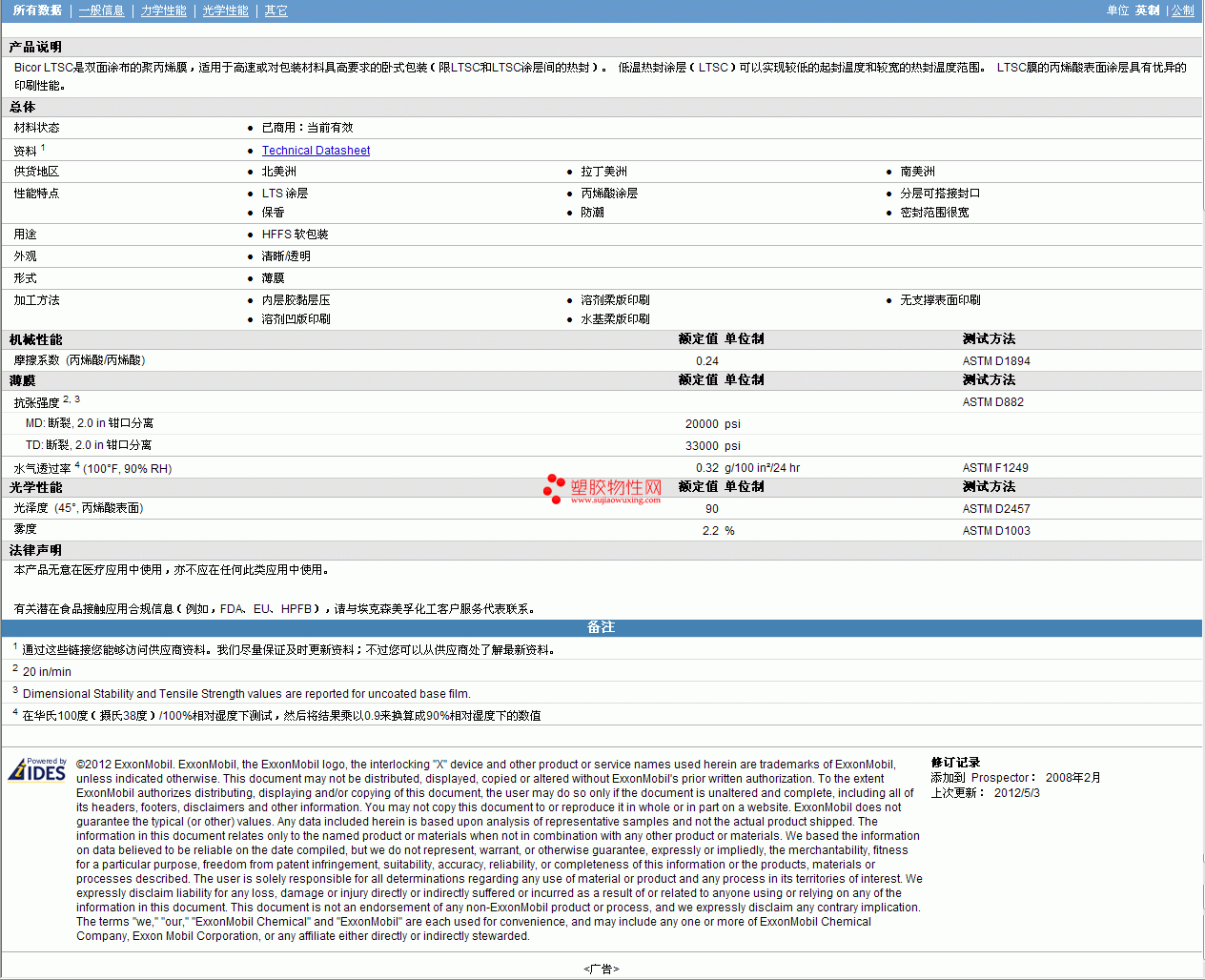Click the ASTM F1249 test method
The image size is (1205, 980).
click(995, 468)
